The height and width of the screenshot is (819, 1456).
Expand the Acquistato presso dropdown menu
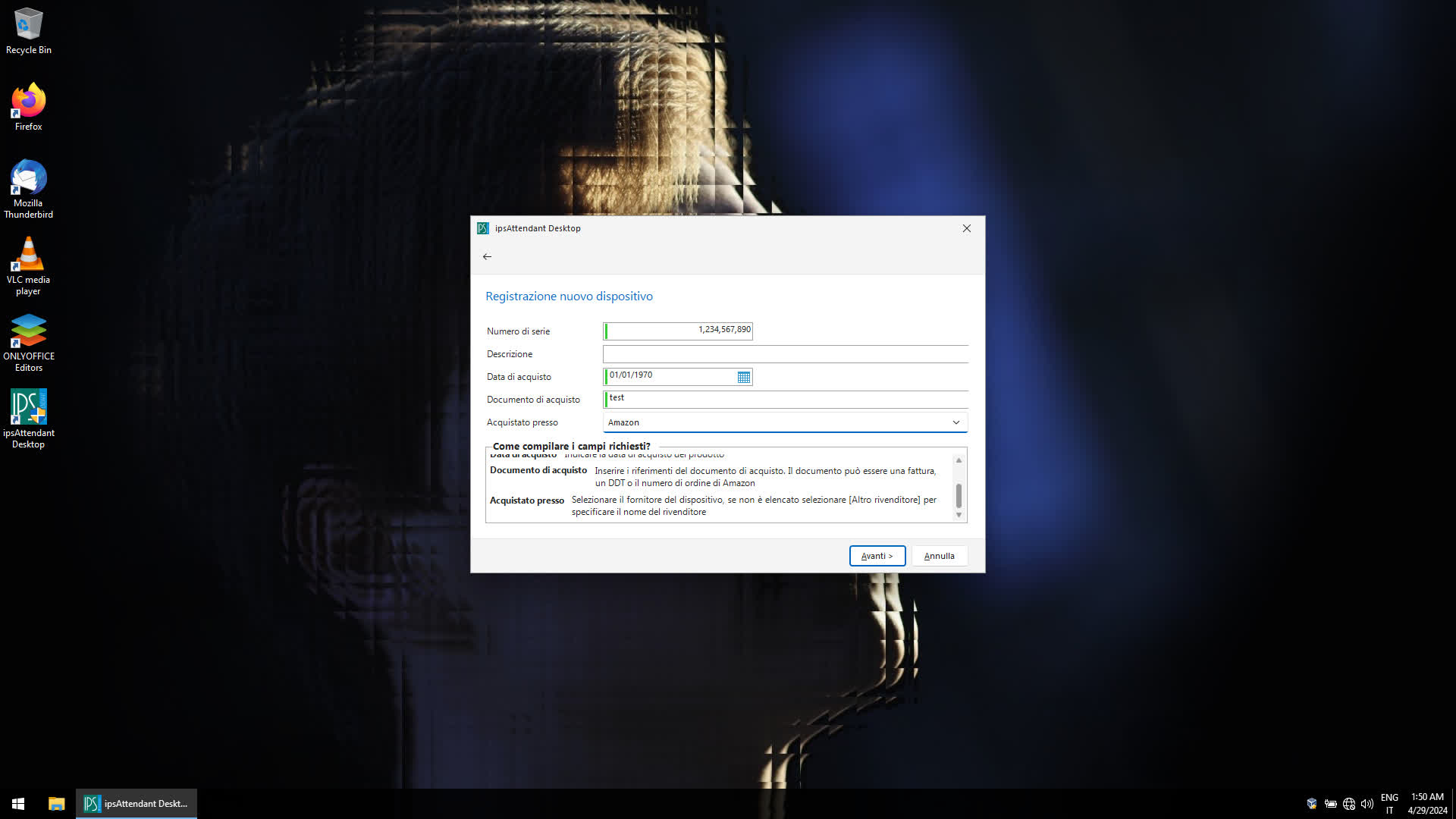pyautogui.click(x=957, y=422)
